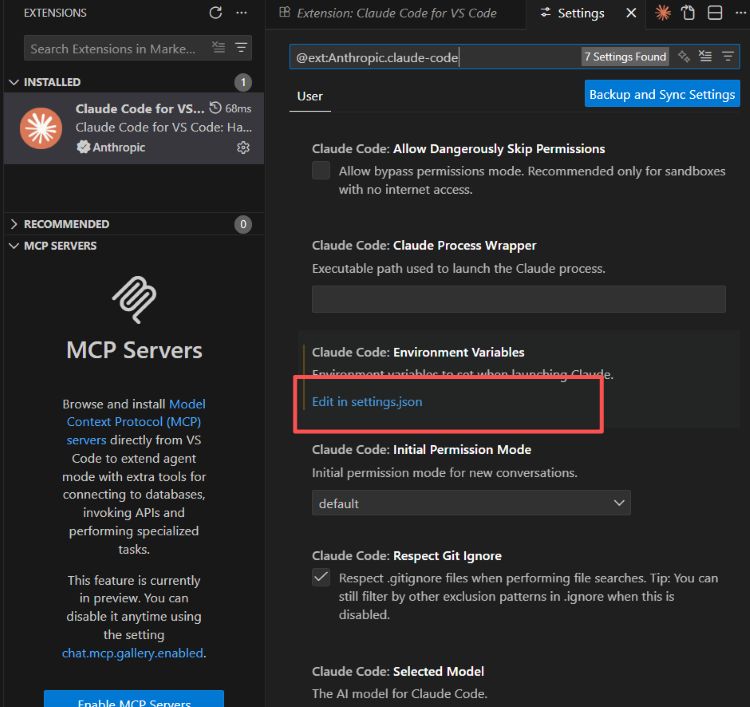Enable Allow Dangerously Skip Permissions checkbox

pyautogui.click(x=321, y=170)
